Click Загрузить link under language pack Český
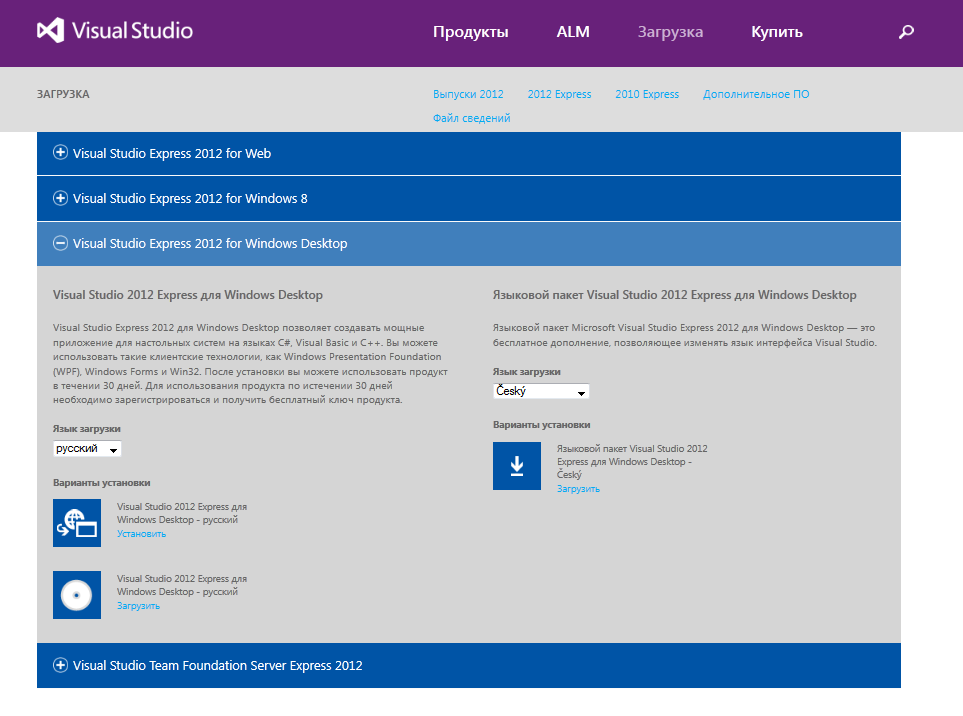The width and height of the screenshot is (963, 716). pos(578,489)
